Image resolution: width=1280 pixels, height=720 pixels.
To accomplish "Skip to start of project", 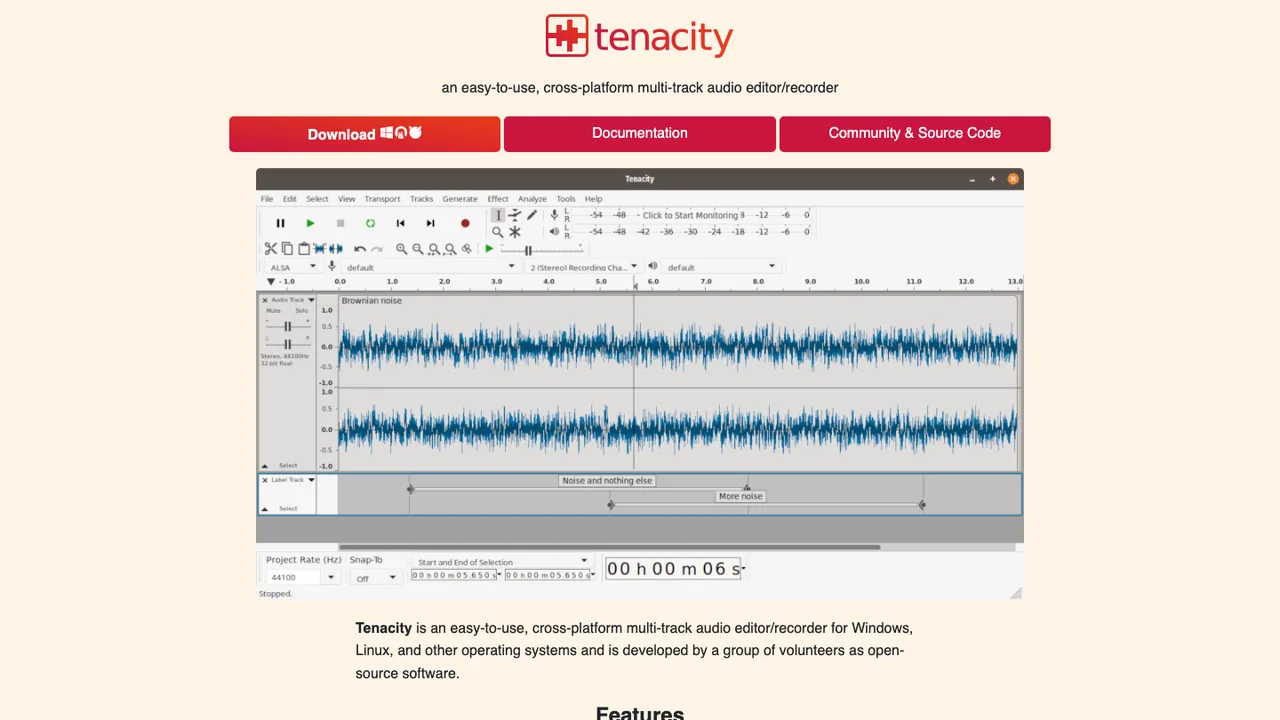I will [x=400, y=223].
